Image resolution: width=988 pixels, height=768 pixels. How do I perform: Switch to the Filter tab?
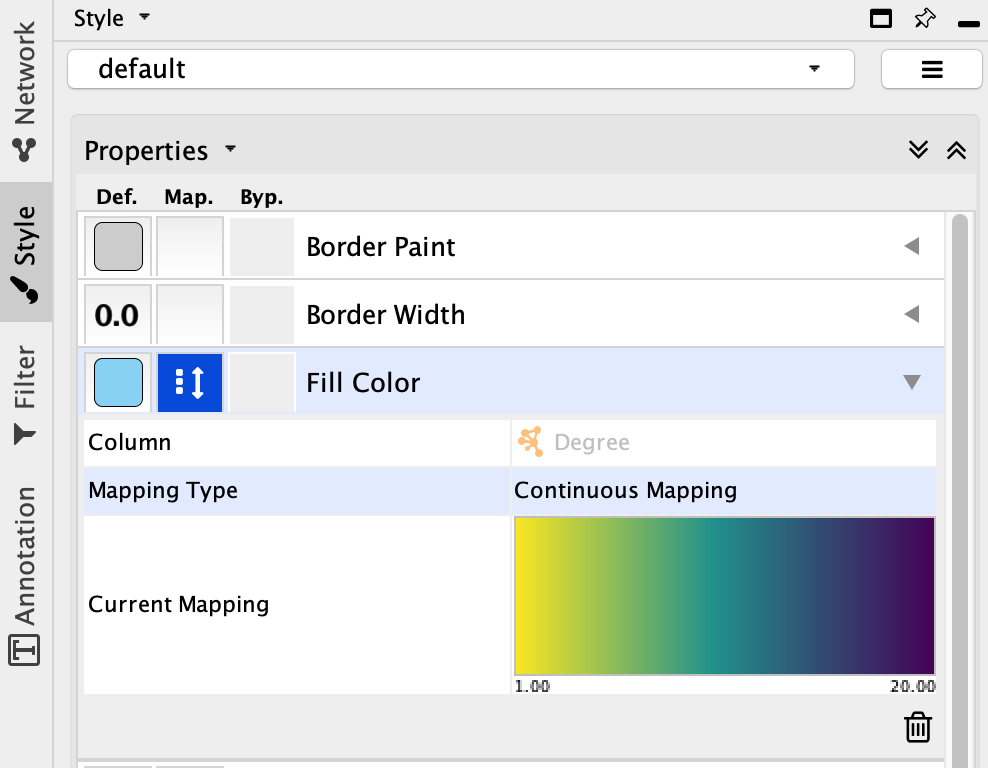24,393
